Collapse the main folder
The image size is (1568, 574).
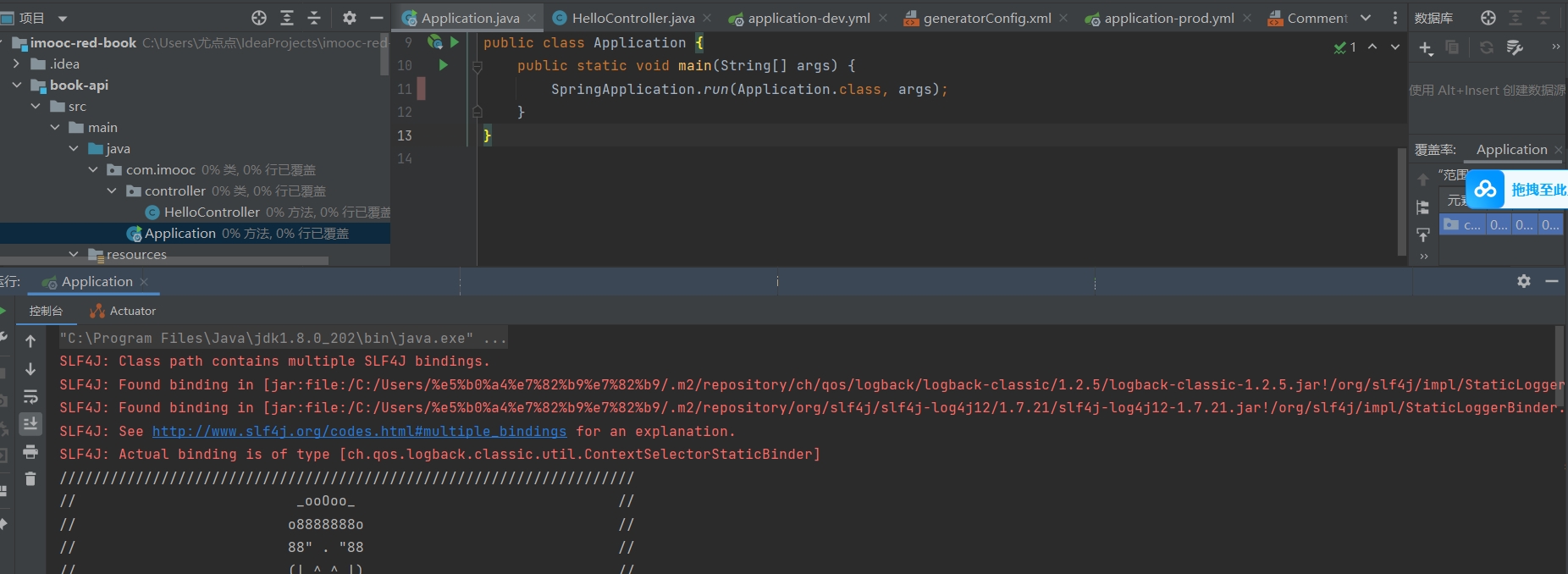55,127
